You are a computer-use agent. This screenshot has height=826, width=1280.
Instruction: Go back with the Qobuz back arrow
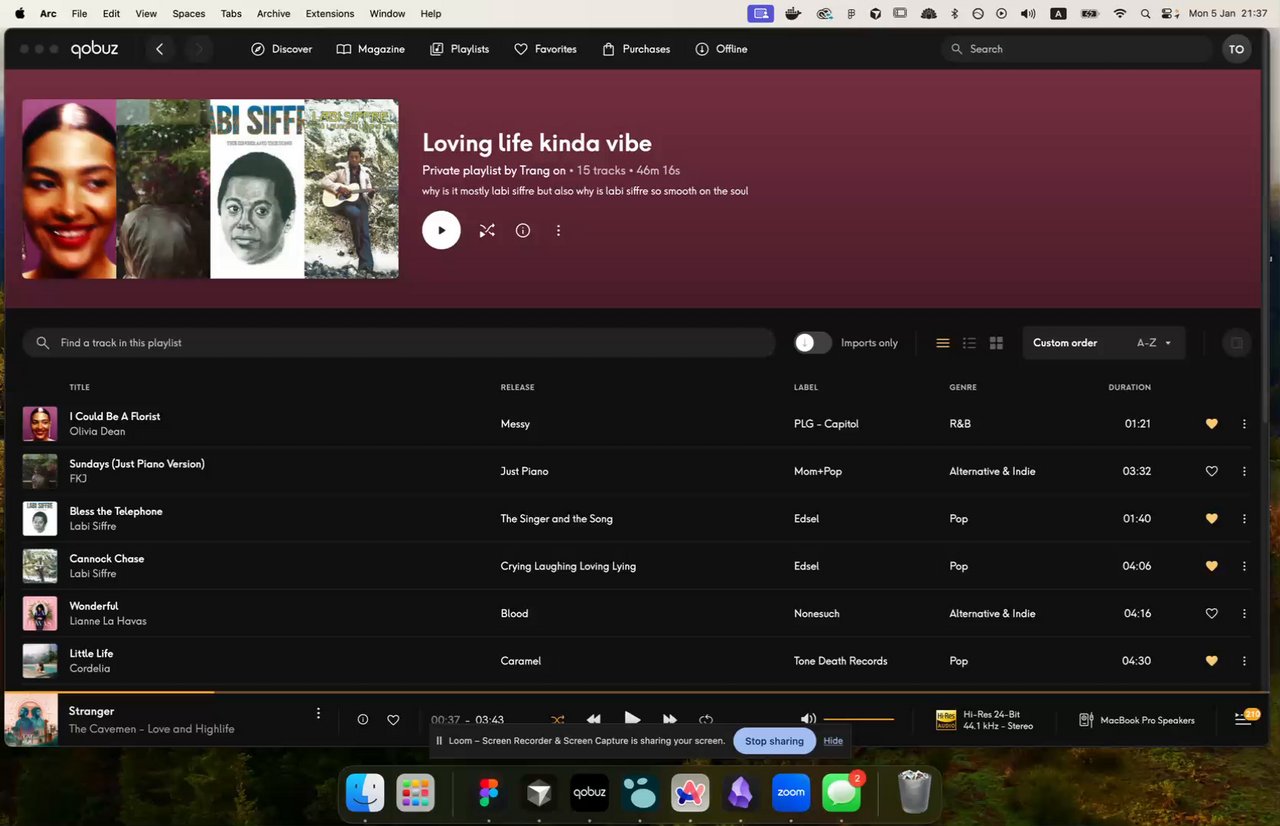coord(159,49)
